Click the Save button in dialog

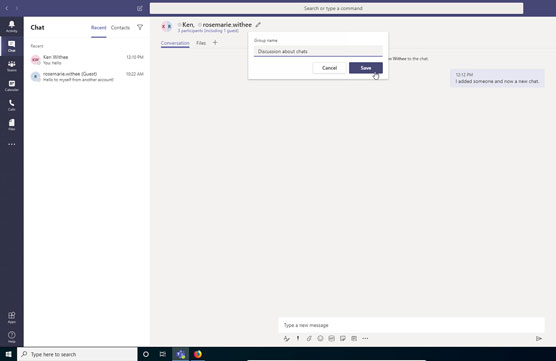coord(366,68)
